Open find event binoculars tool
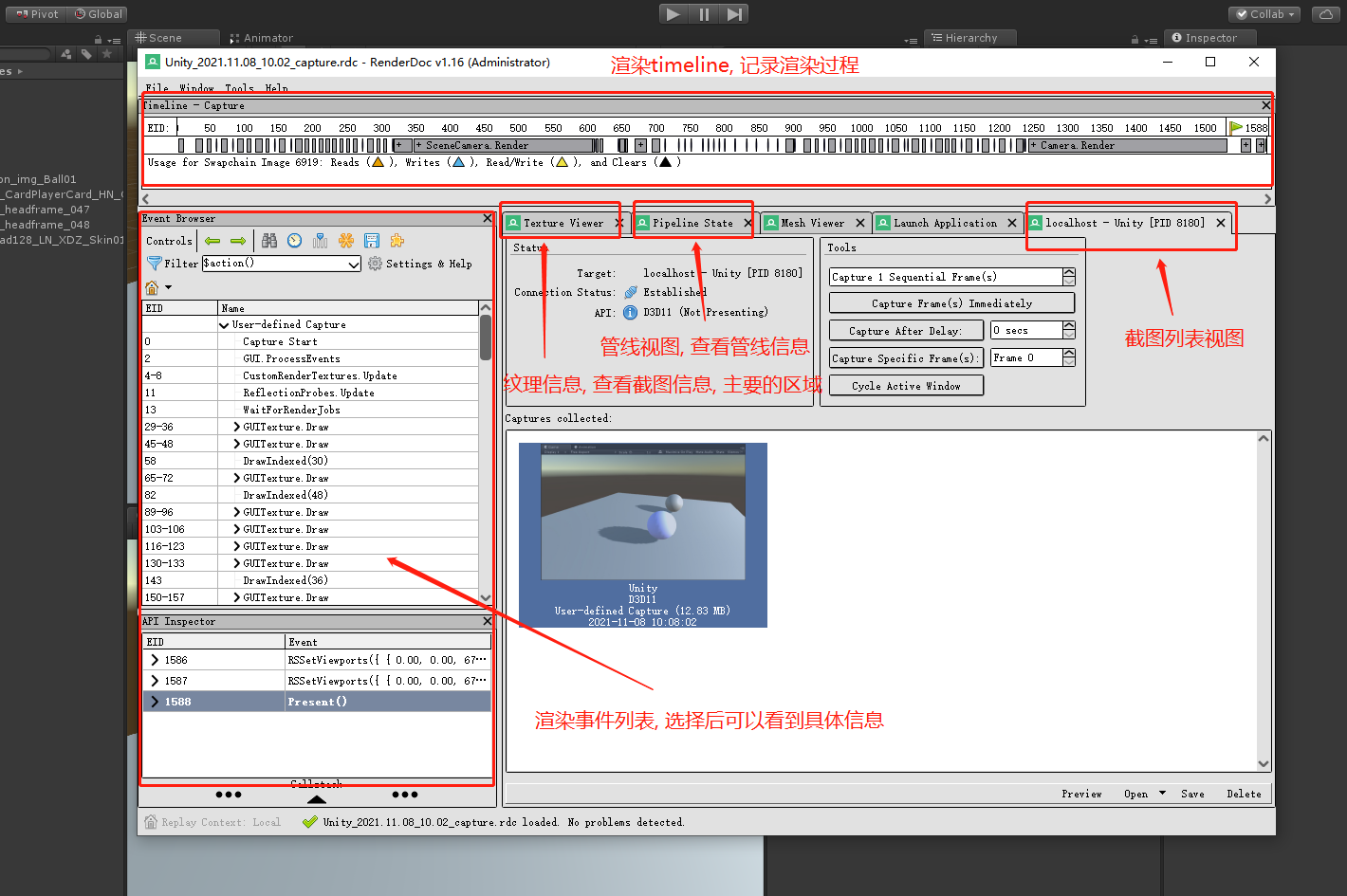Image resolution: width=1347 pixels, height=896 pixels. [x=269, y=241]
